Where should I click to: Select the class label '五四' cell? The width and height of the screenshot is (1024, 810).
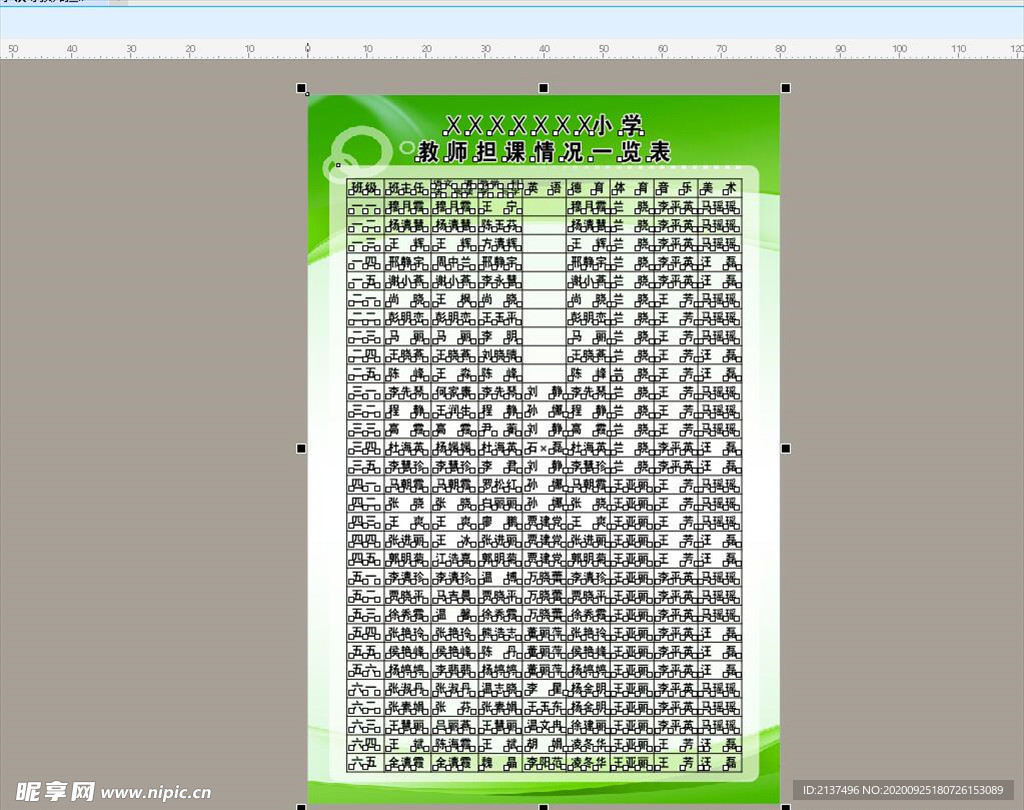[x=365, y=633]
